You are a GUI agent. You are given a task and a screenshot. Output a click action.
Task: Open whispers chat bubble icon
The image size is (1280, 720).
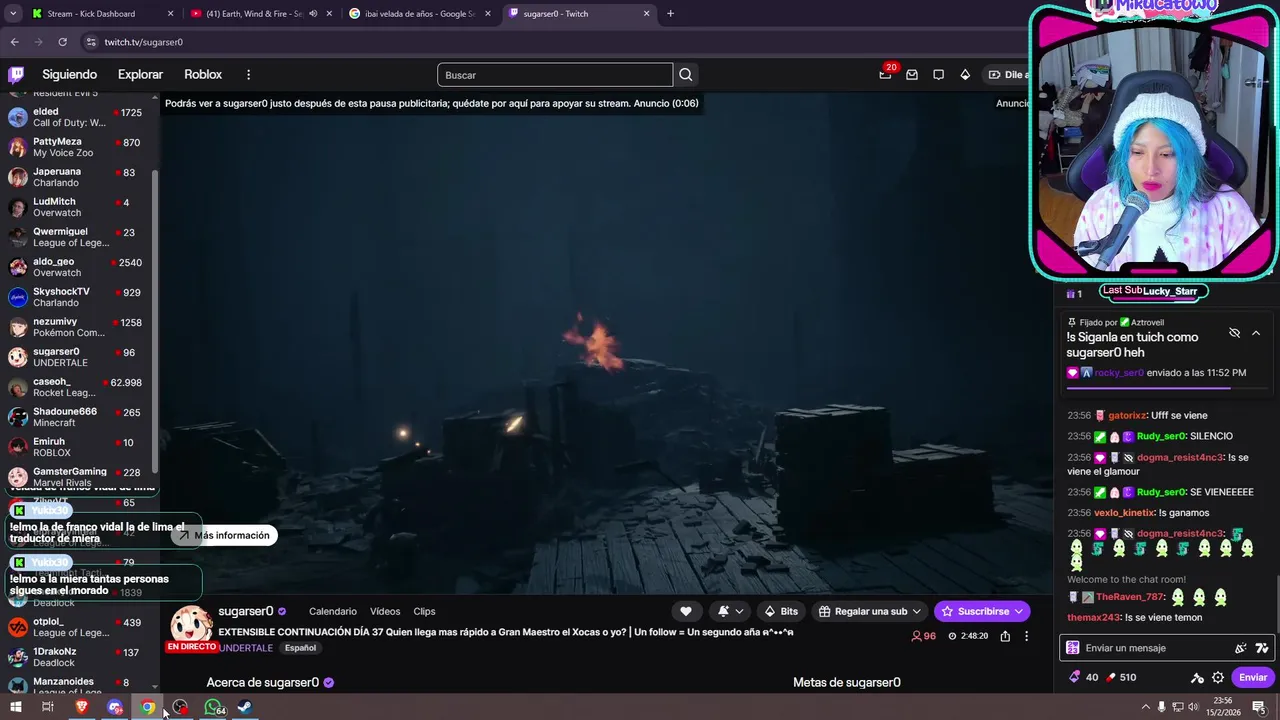pos(938,75)
